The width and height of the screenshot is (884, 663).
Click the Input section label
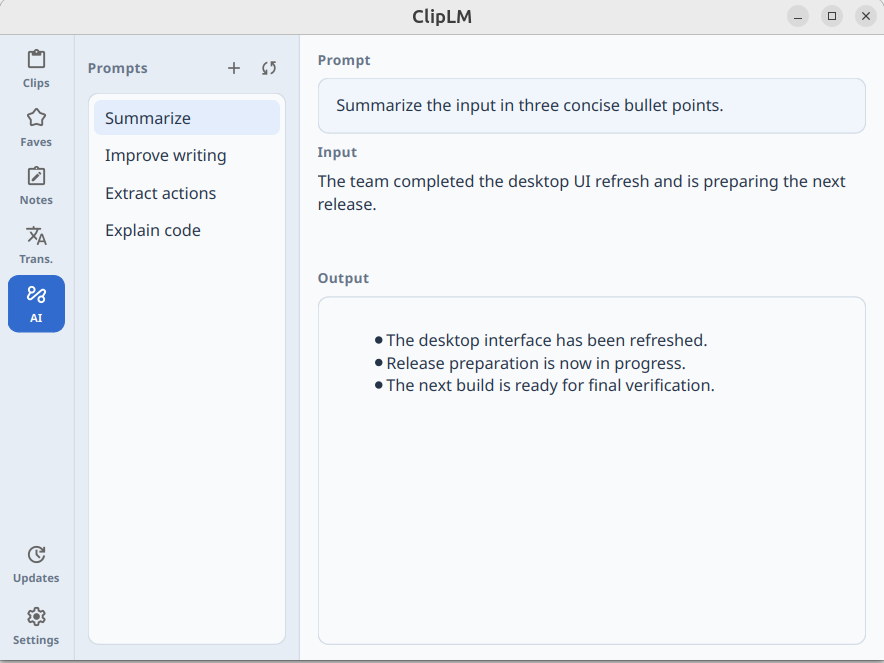tap(337, 152)
